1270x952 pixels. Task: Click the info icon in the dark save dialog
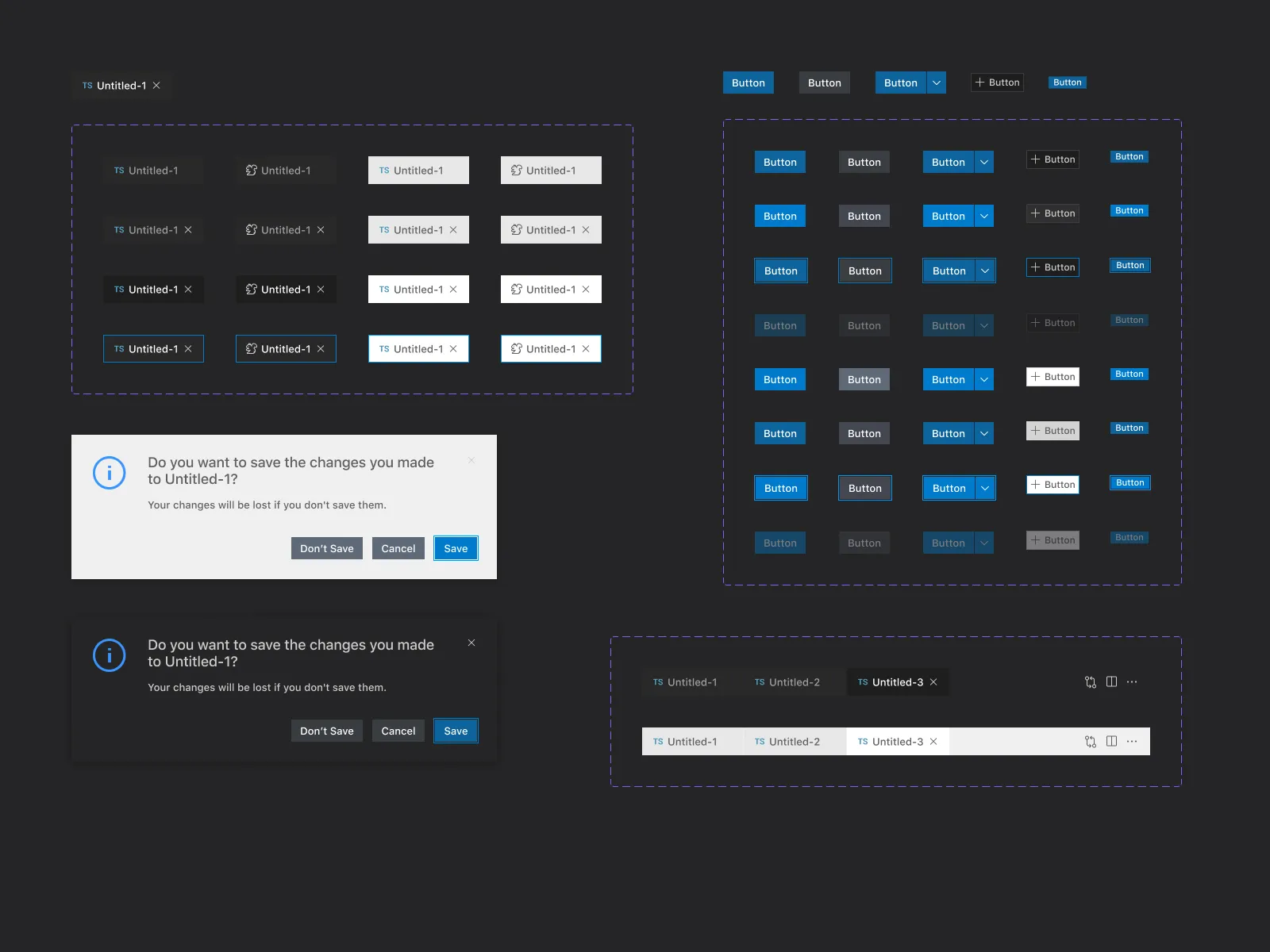pos(110,655)
